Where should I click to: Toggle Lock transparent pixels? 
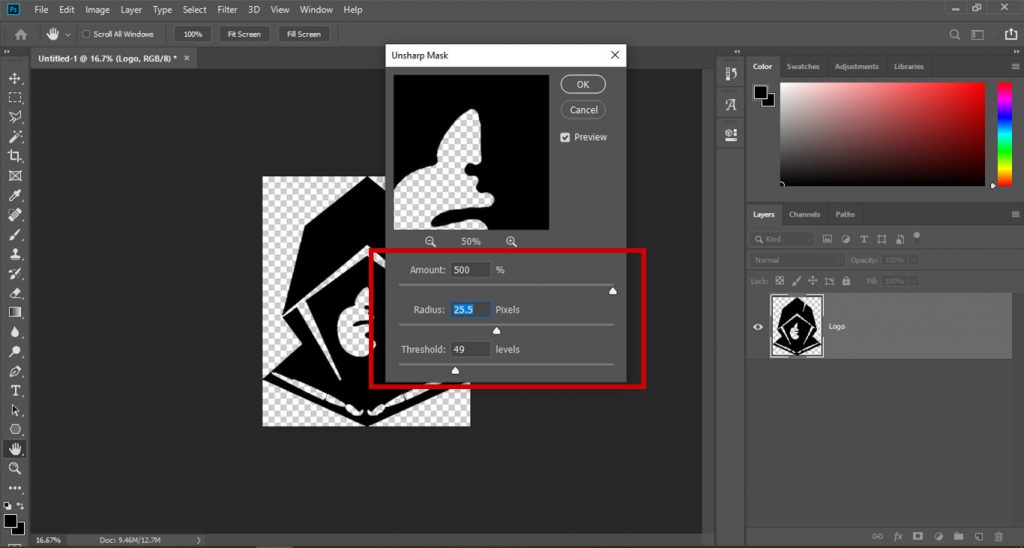[x=780, y=281]
